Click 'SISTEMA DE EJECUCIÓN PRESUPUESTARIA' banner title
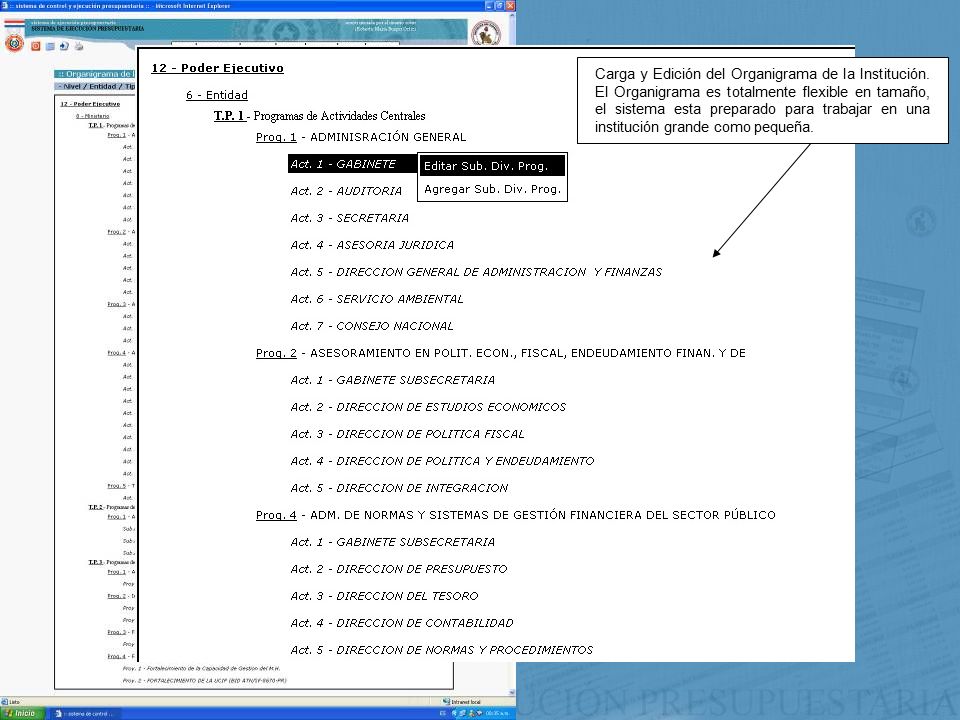 pos(88,29)
